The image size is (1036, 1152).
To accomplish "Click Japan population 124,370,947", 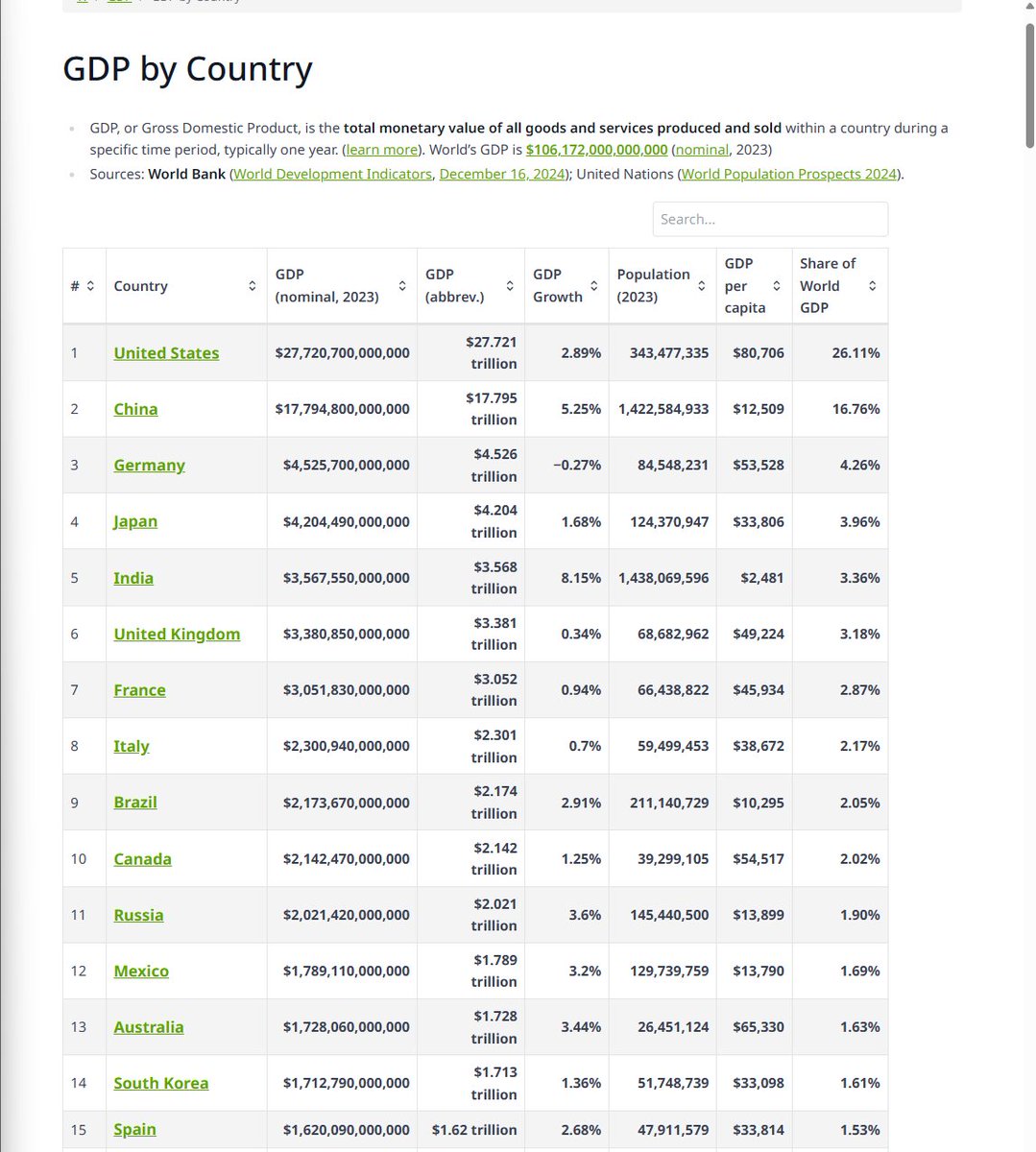I will click(669, 521).
